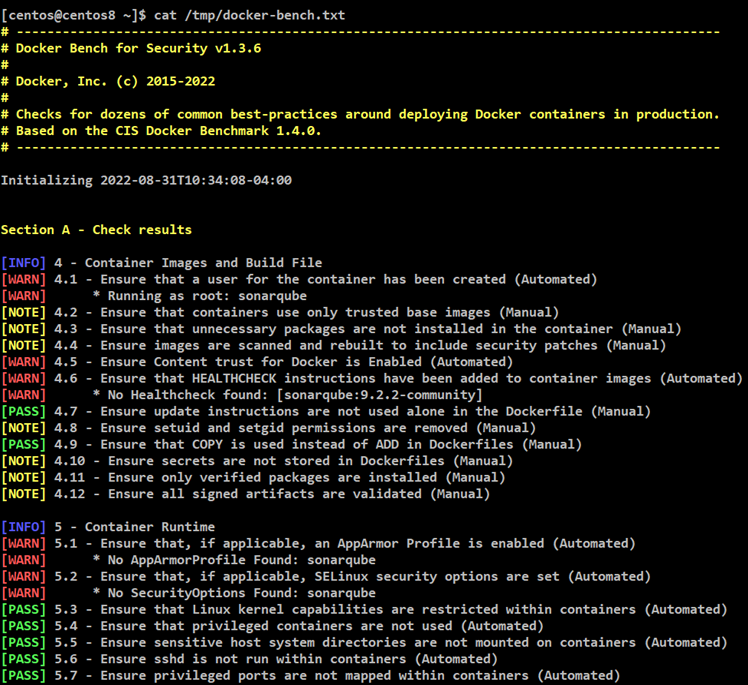
Task: Click the 'Docker, Inc. (c) 2015-2022' line
Action: (x=115, y=82)
